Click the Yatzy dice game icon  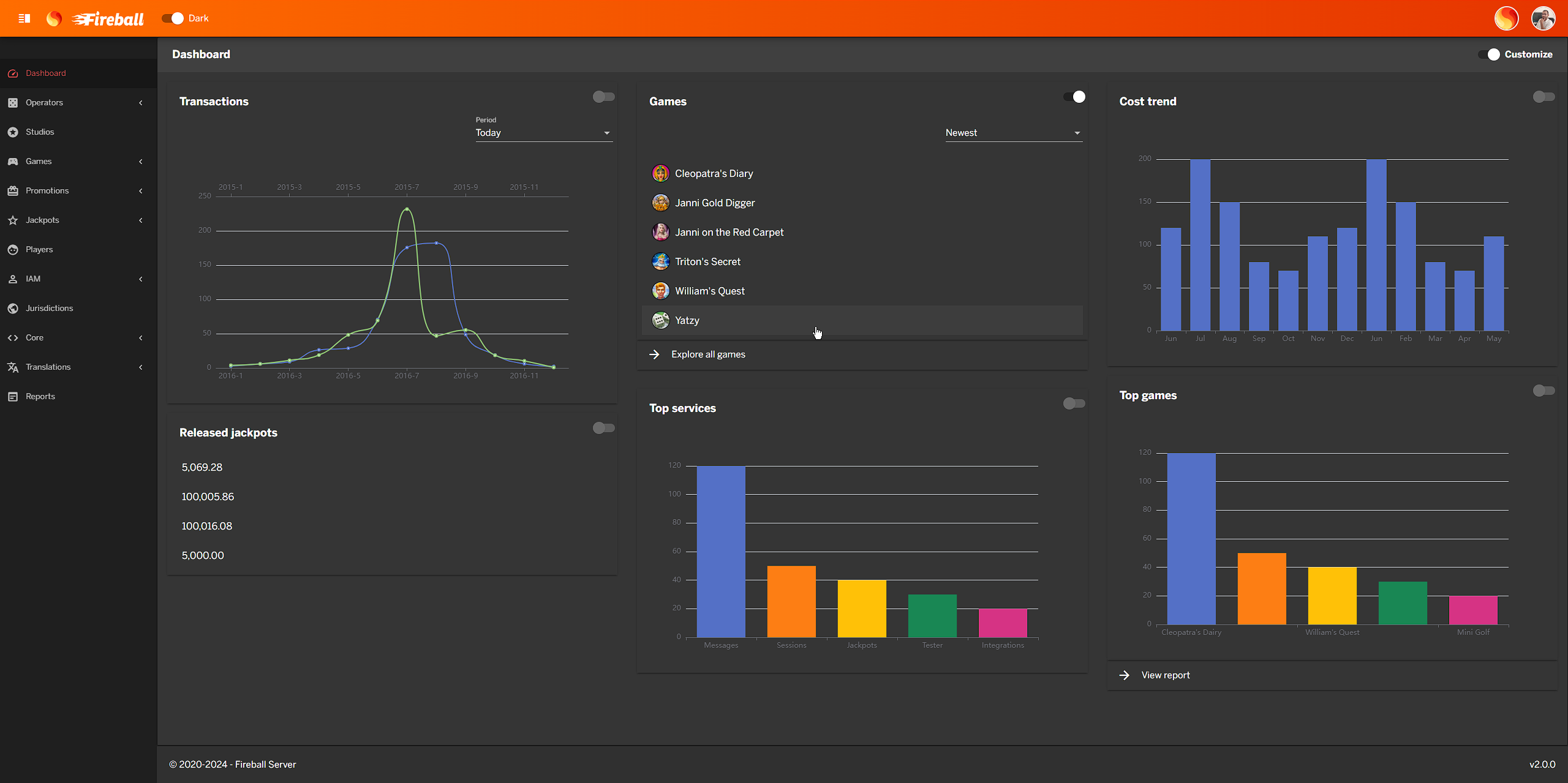(660, 320)
